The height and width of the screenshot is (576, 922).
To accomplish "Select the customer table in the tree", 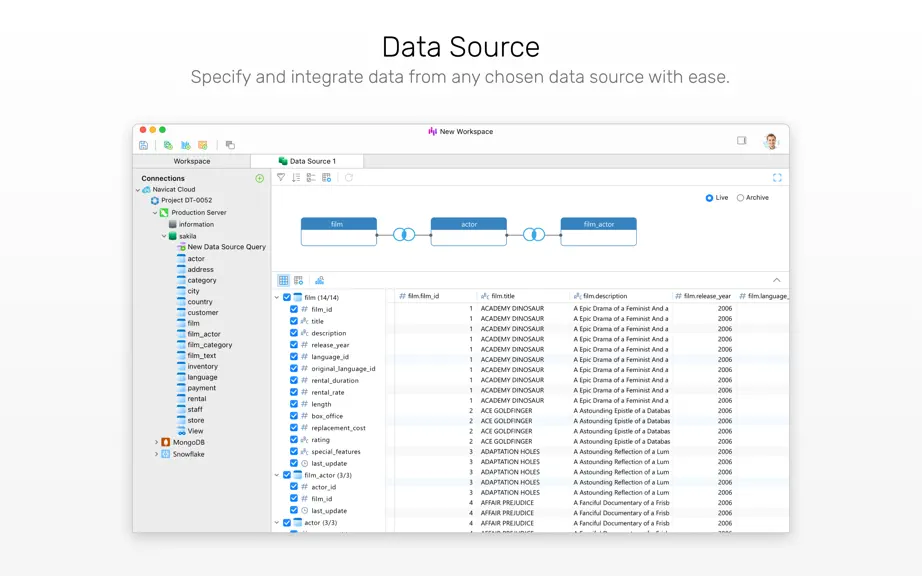I will point(202,313).
